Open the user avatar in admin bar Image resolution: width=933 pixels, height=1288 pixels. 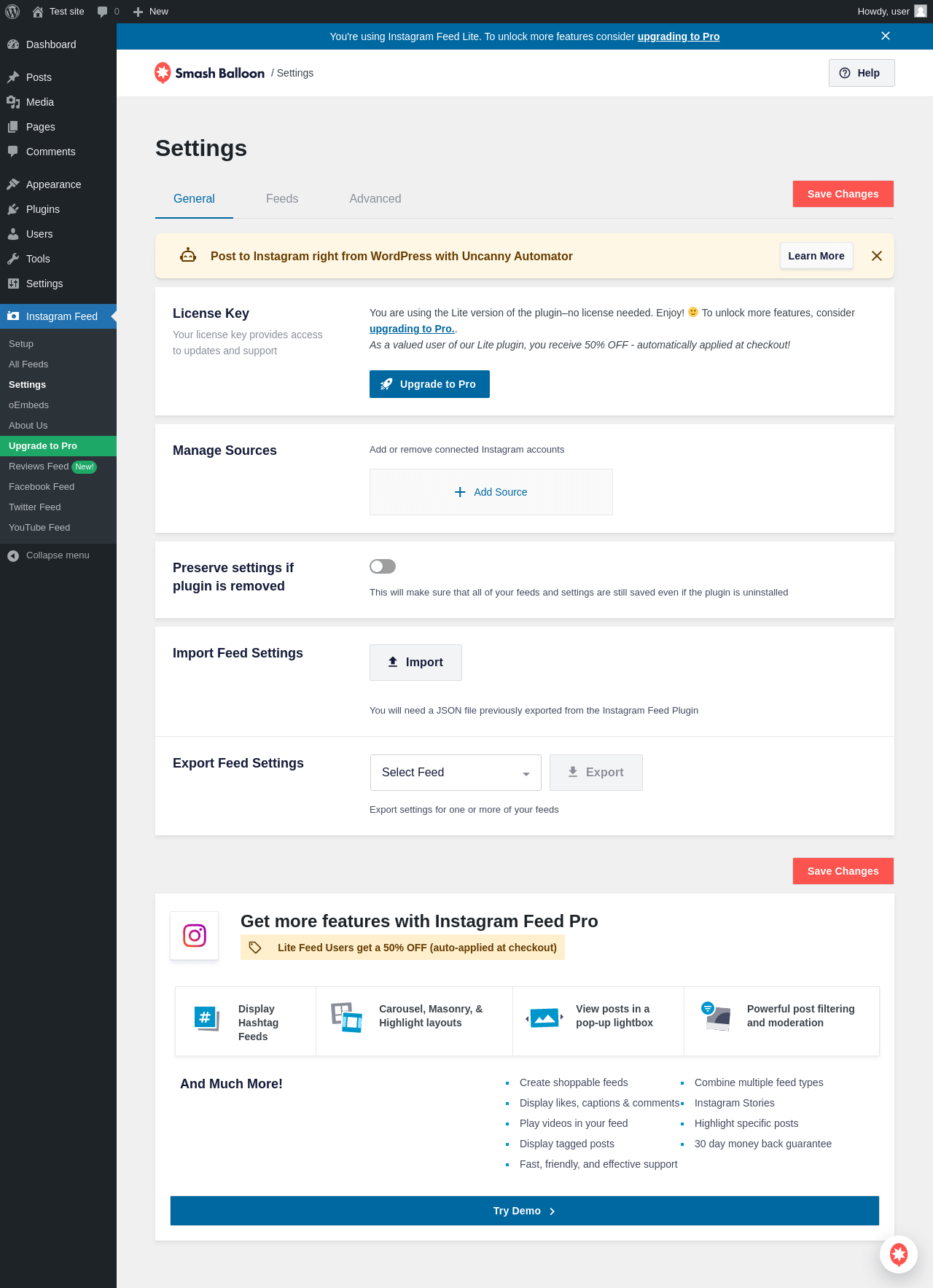[921, 12]
